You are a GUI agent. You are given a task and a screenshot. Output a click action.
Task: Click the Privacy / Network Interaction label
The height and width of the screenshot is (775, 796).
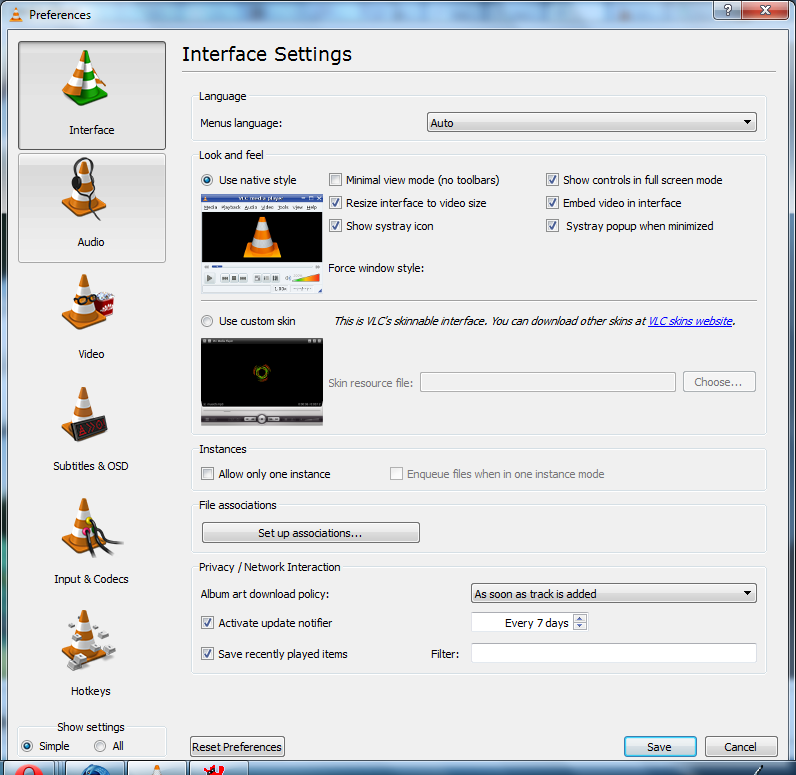point(270,567)
